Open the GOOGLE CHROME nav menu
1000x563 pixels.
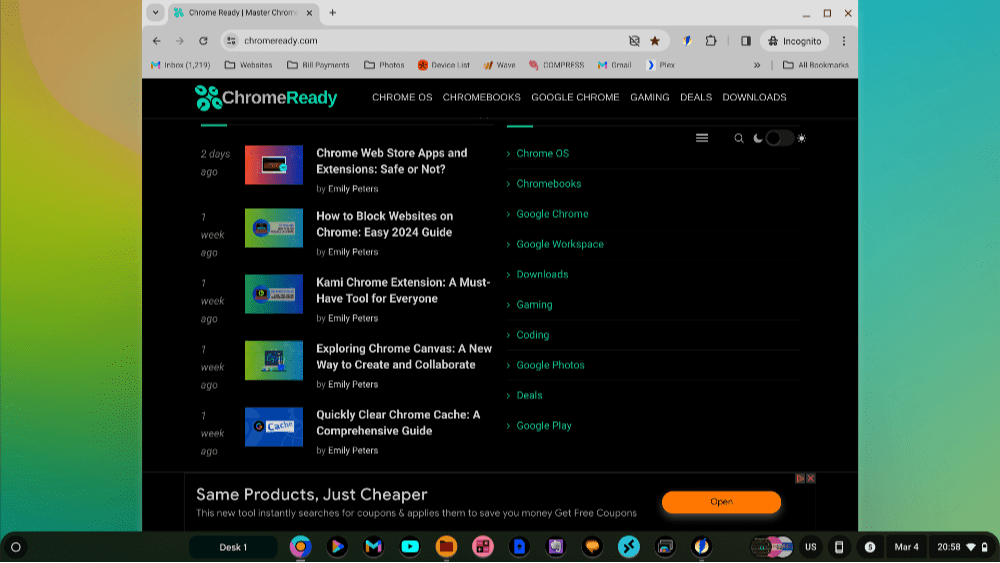tap(575, 98)
